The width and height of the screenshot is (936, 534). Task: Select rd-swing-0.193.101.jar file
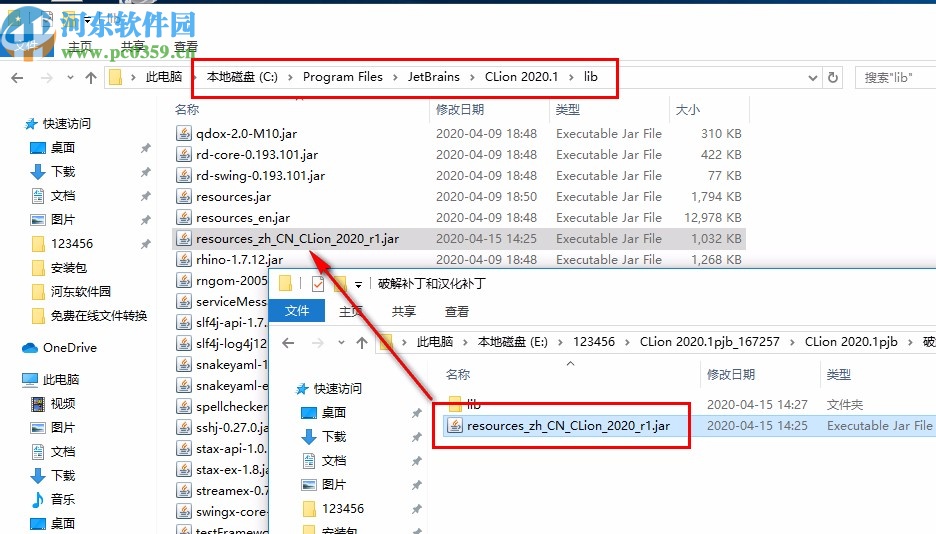point(260,175)
